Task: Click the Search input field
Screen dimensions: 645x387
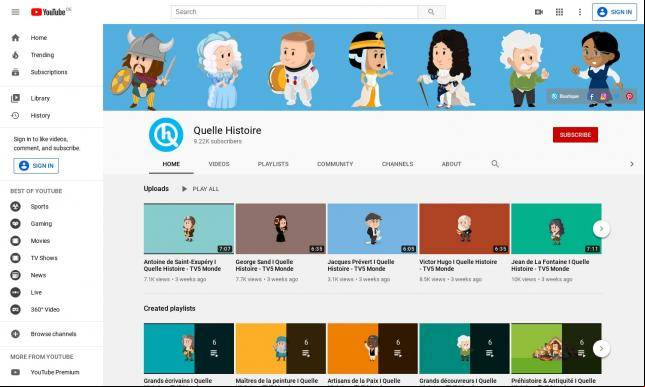Action: [295, 12]
